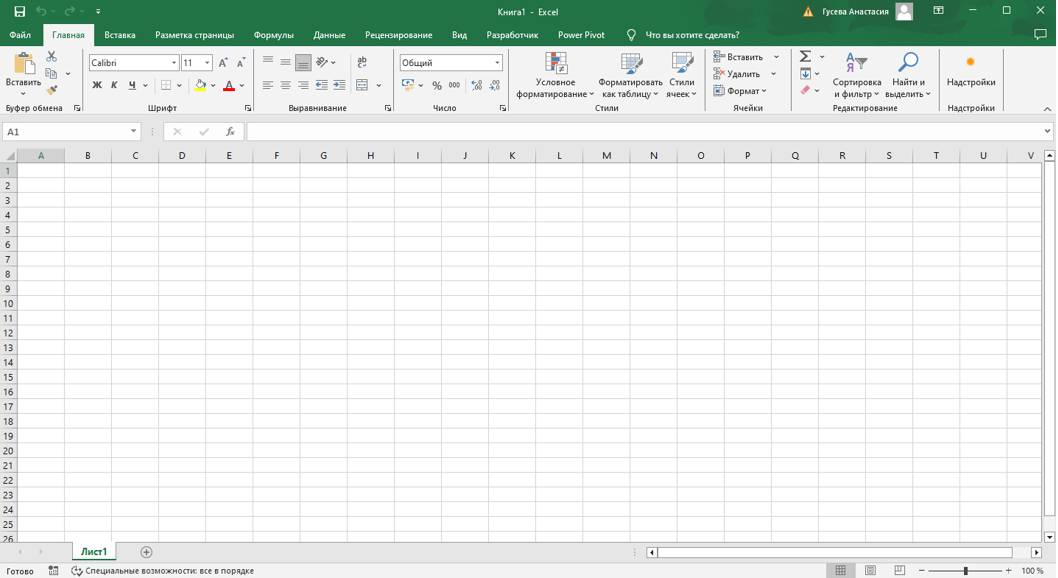The width and height of the screenshot is (1058, 578).
Task: Apply yellow fill color bucket
Action: pos(200,85)
